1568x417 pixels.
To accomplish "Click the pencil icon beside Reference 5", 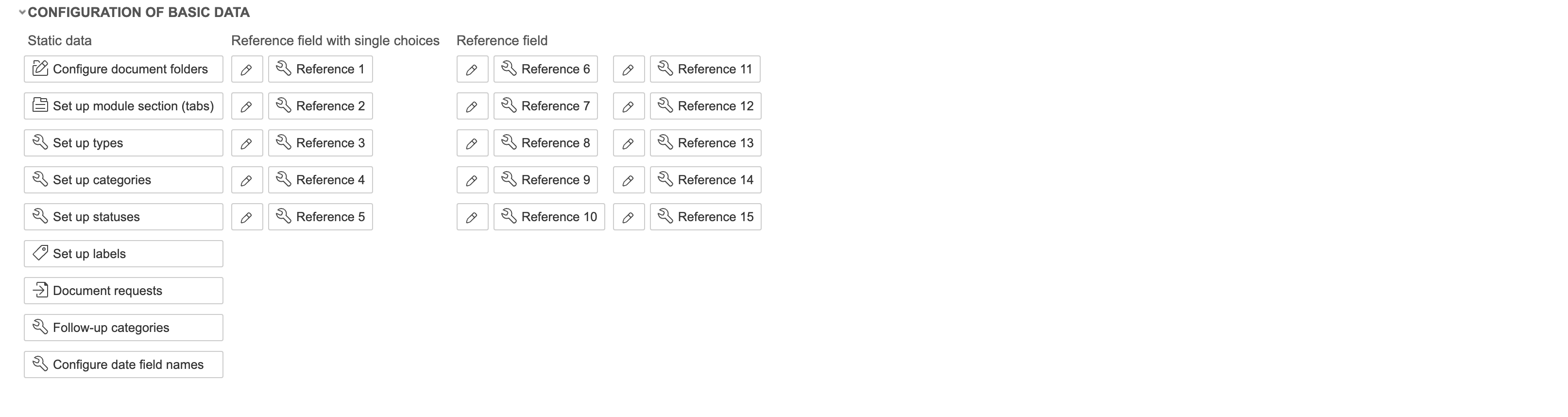I will 247,217.
